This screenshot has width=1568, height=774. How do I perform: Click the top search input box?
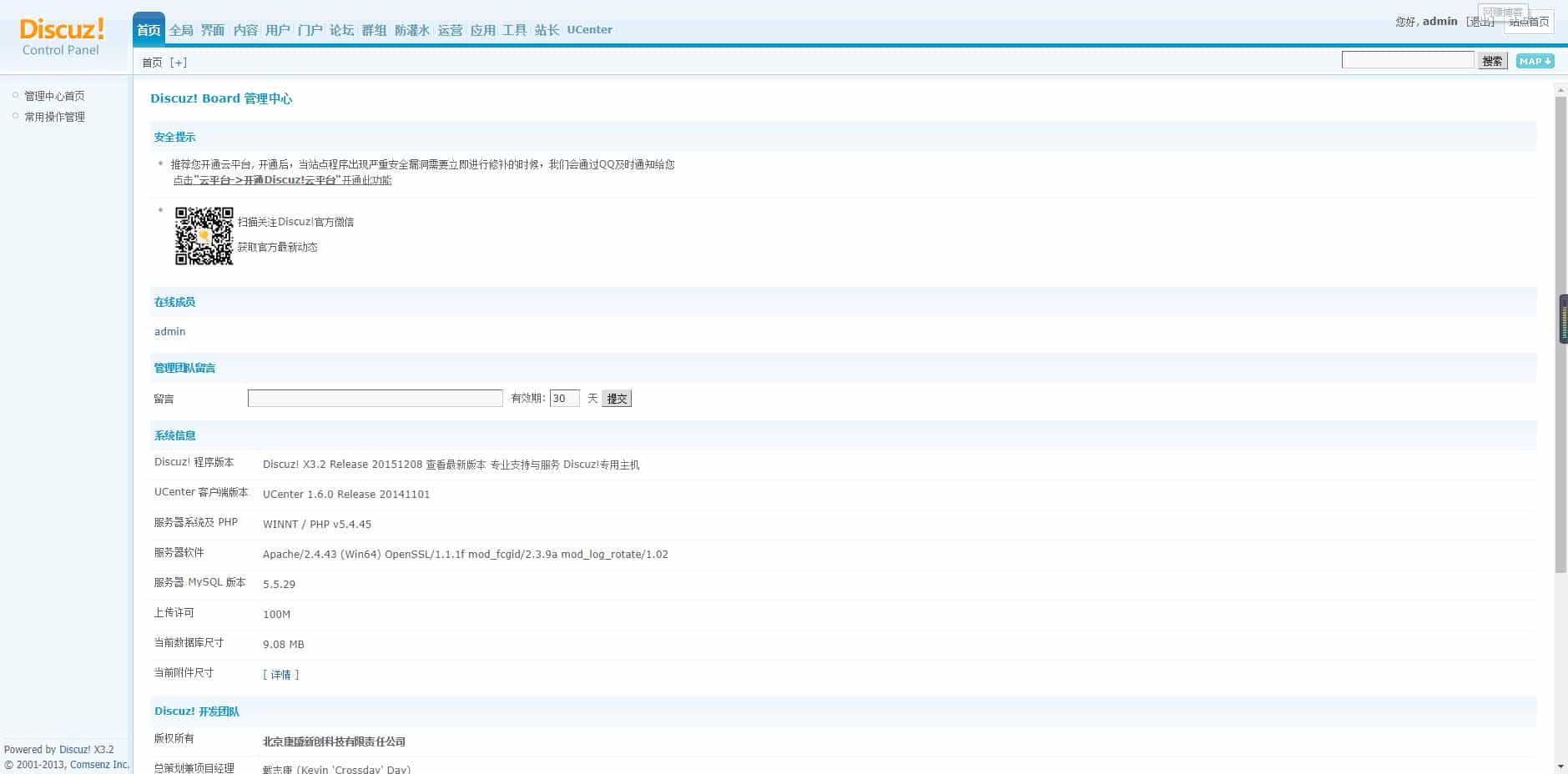pyautogui.click(x=1408, y=60)
